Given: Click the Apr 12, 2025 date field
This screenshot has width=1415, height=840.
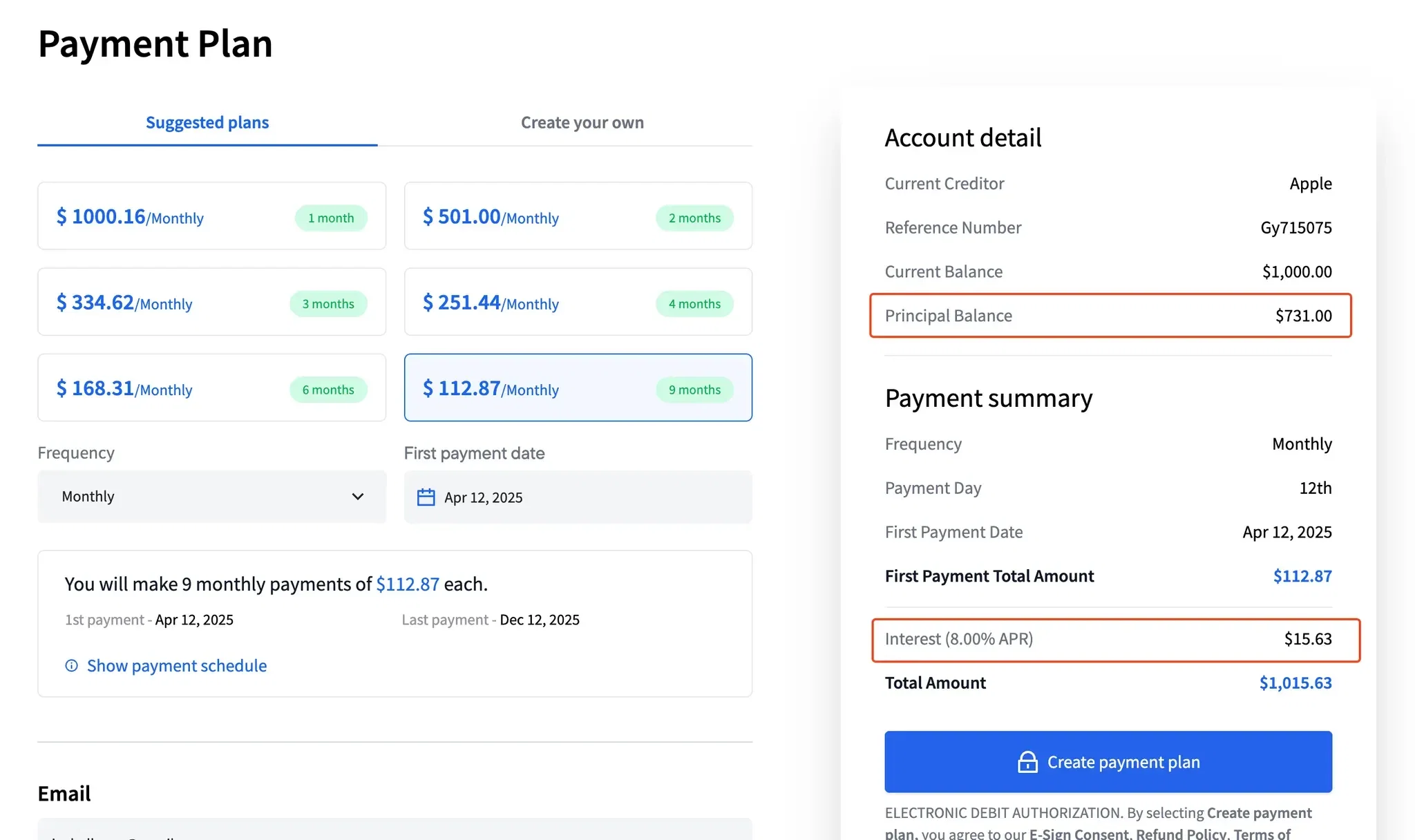Looking at the screenshot, I should click(x=578, y=497).
